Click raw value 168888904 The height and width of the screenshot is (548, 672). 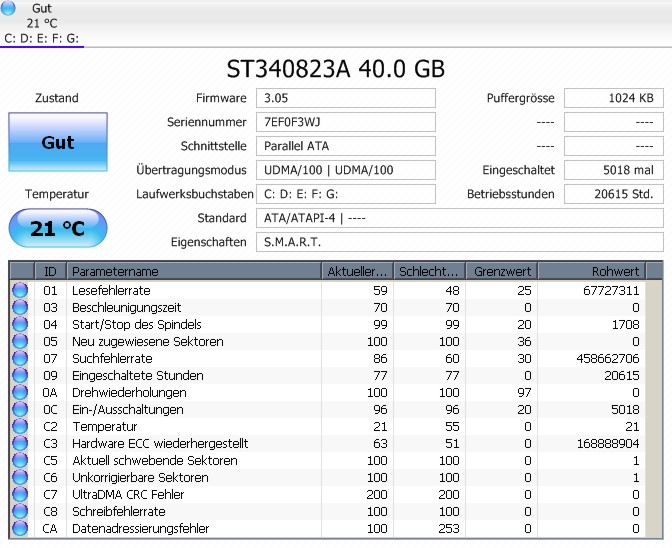[x=608, y=443]
